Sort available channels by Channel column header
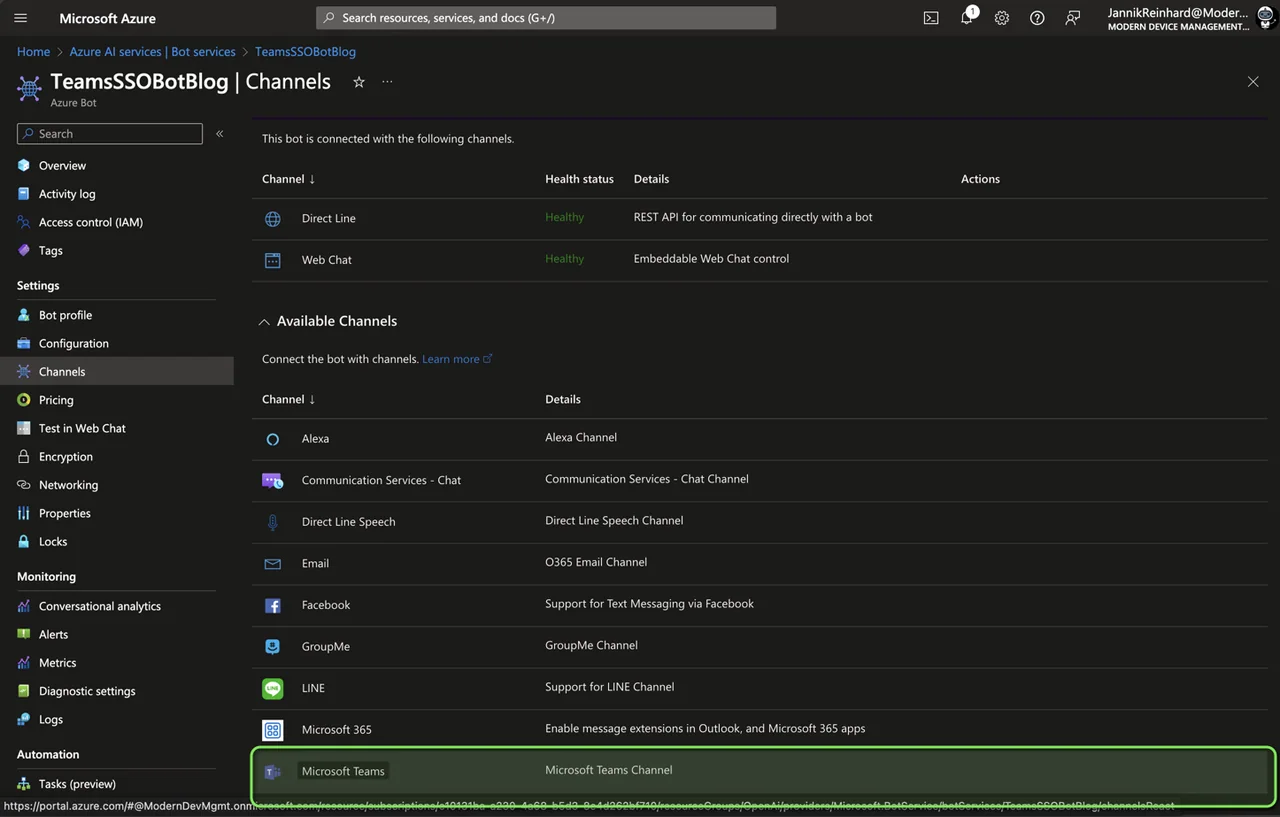The height and width of the screenshot is (817, 1280). [289, 399]
